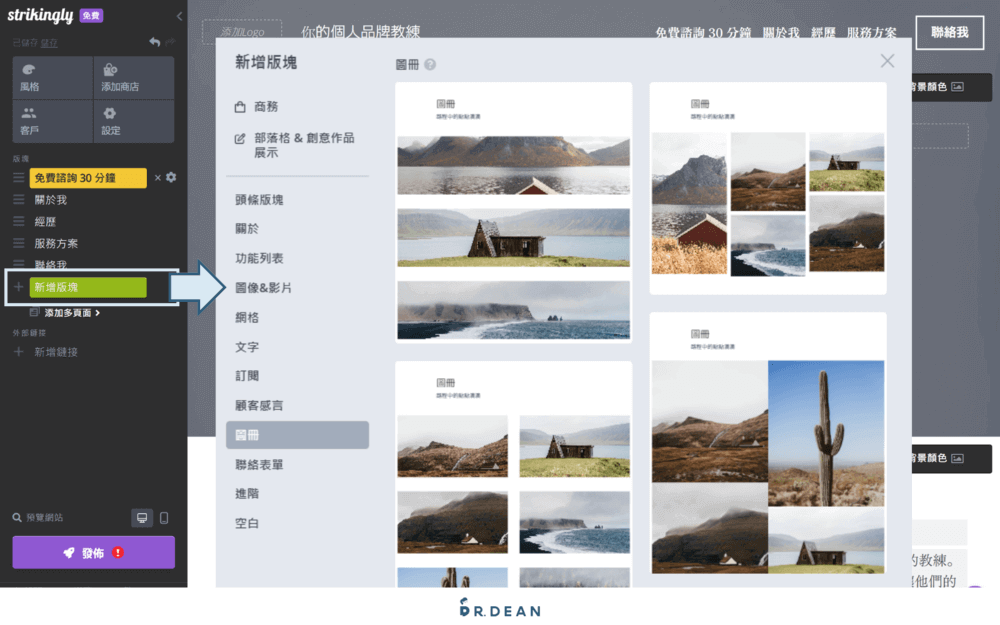Delete 免費諮詢 30 分鐘 section with X

click(x=157, y=178)
